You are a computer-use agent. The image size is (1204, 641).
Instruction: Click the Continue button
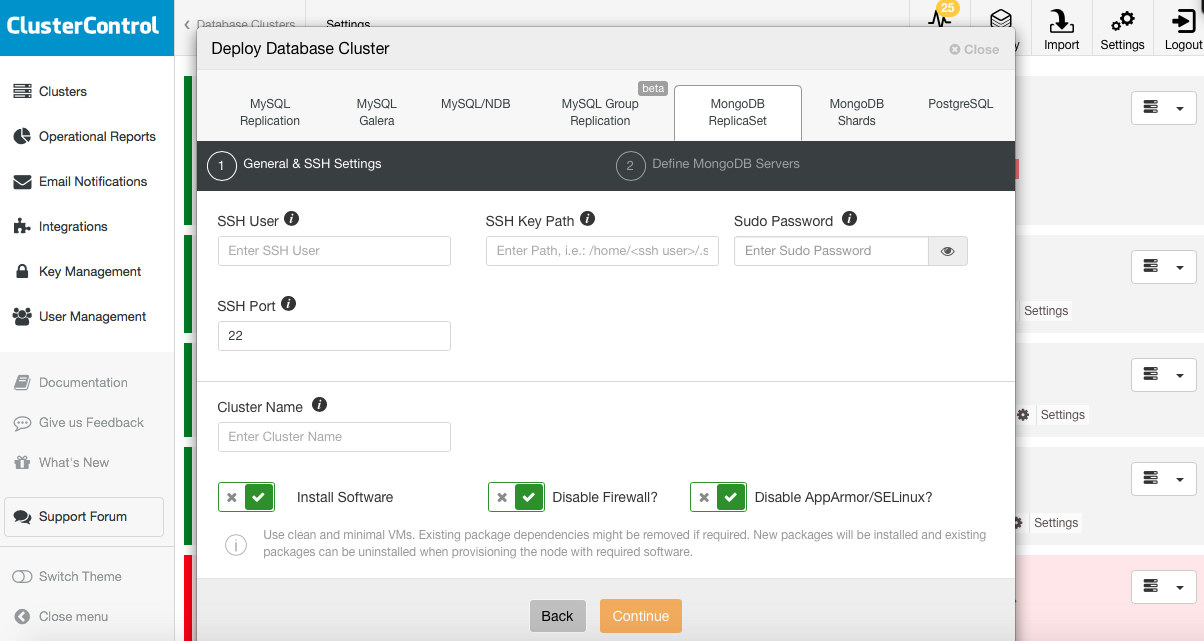point(641,616)
